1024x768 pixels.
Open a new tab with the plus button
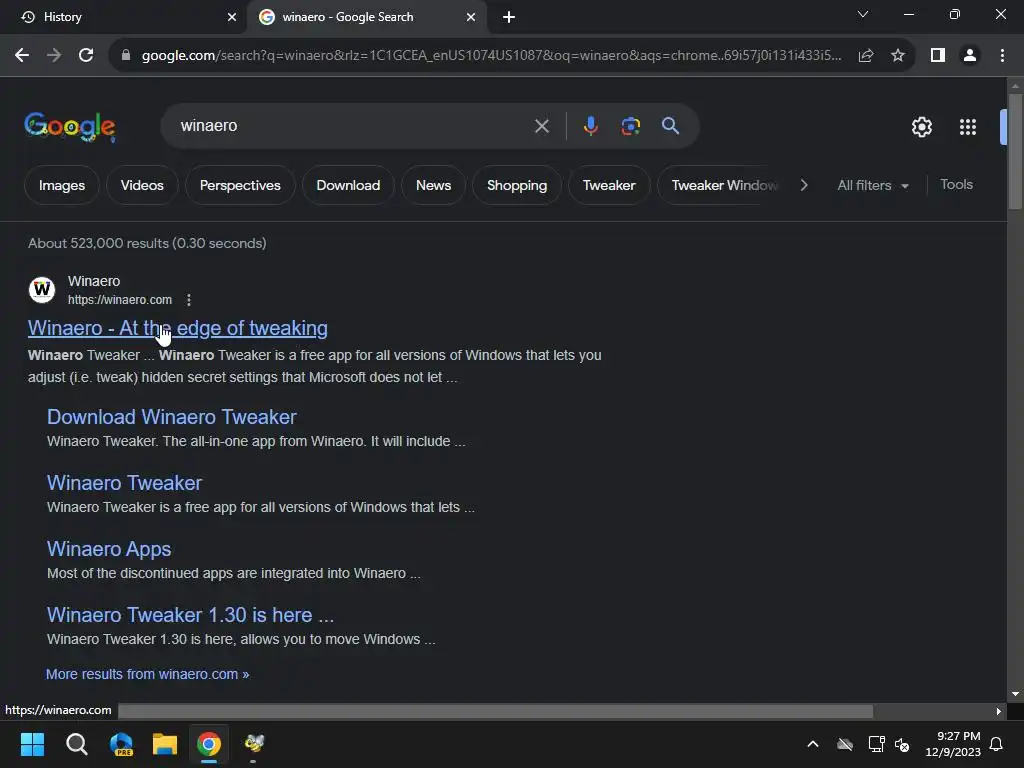point(509,17)
